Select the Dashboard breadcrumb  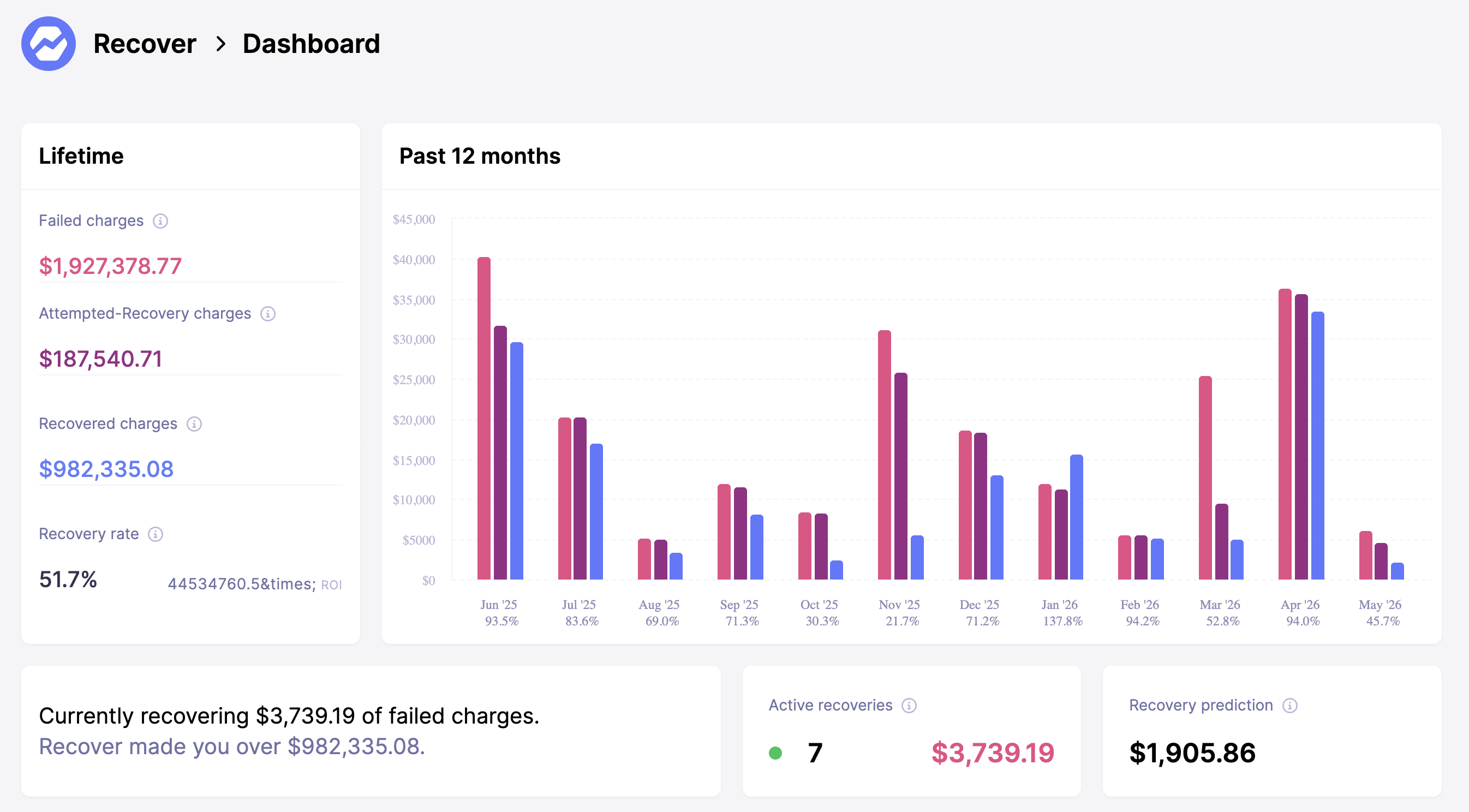click(312, 44)
